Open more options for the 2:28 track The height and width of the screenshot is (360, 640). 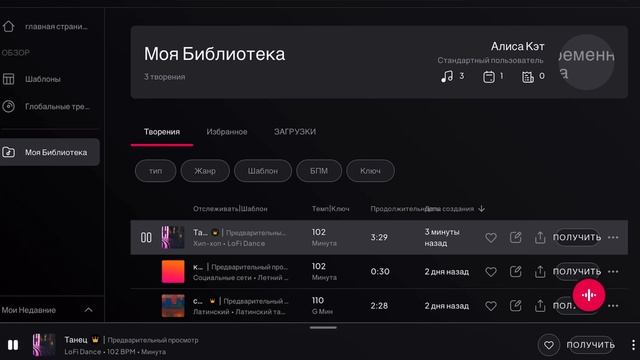point(613,306)
